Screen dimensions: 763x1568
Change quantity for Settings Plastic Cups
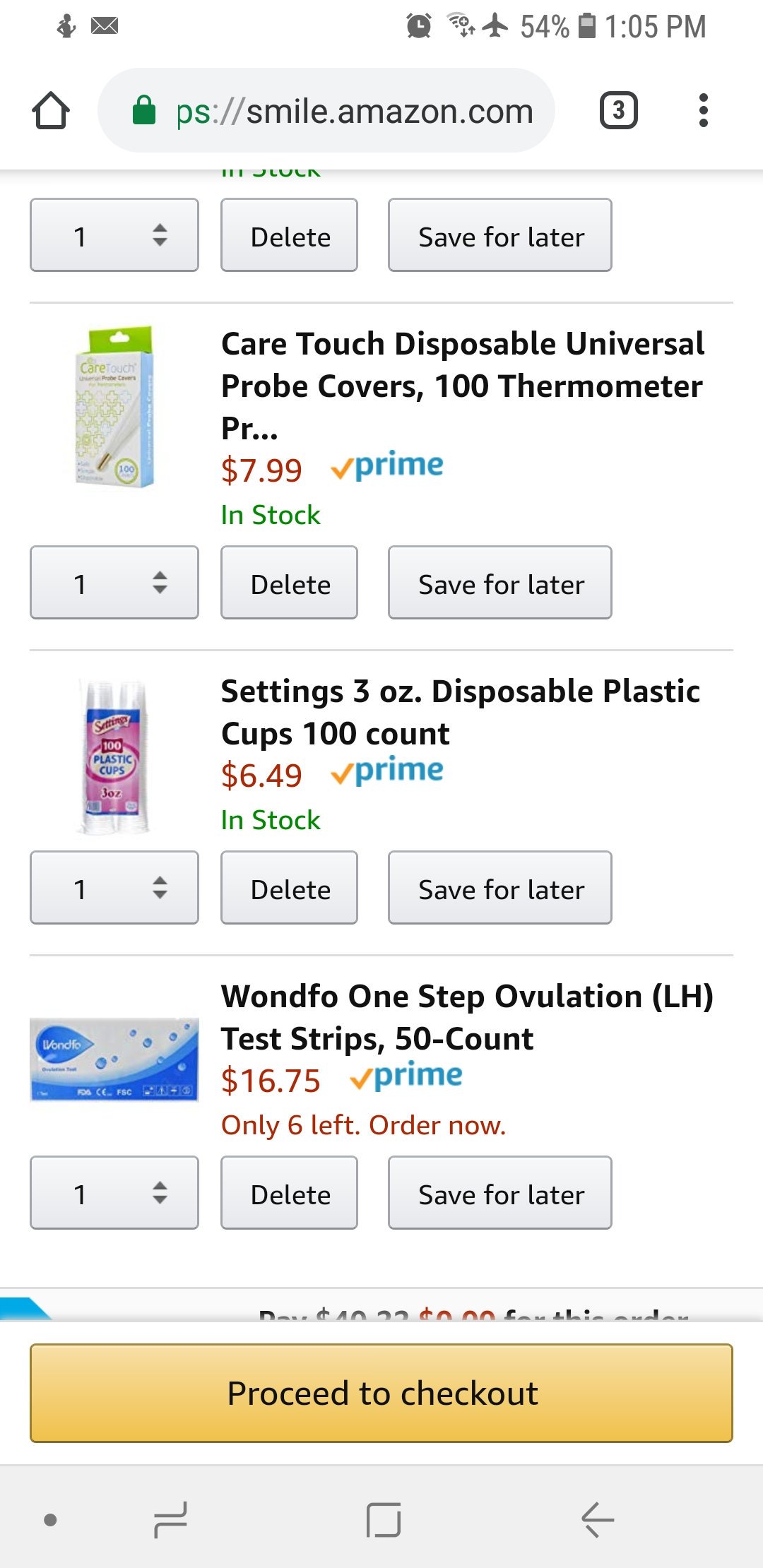click(x=114, y=888)
